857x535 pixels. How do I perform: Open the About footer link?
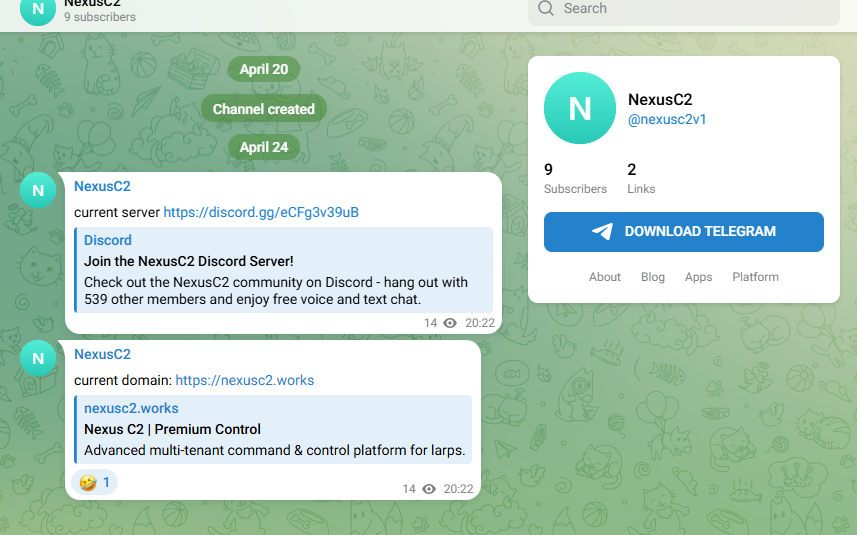[604, 277]
